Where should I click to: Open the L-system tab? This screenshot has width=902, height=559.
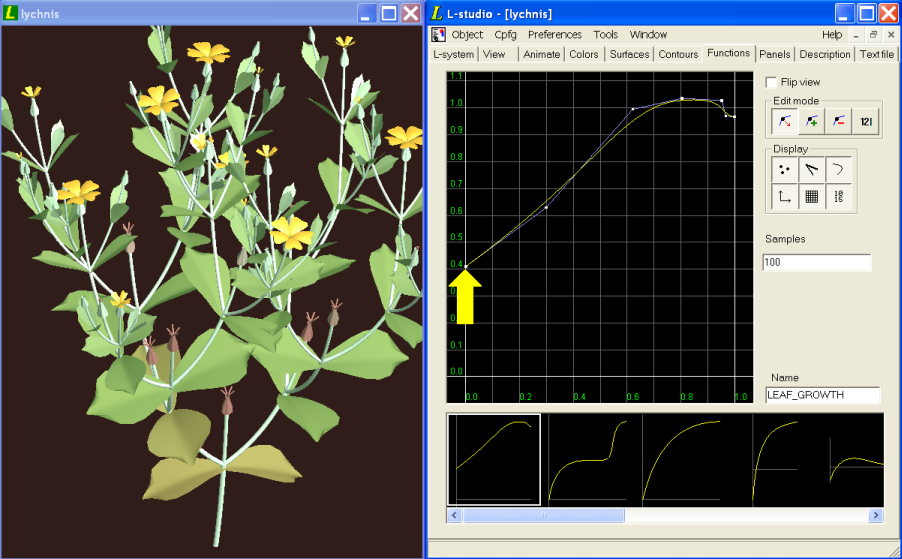tap(454, 54)
